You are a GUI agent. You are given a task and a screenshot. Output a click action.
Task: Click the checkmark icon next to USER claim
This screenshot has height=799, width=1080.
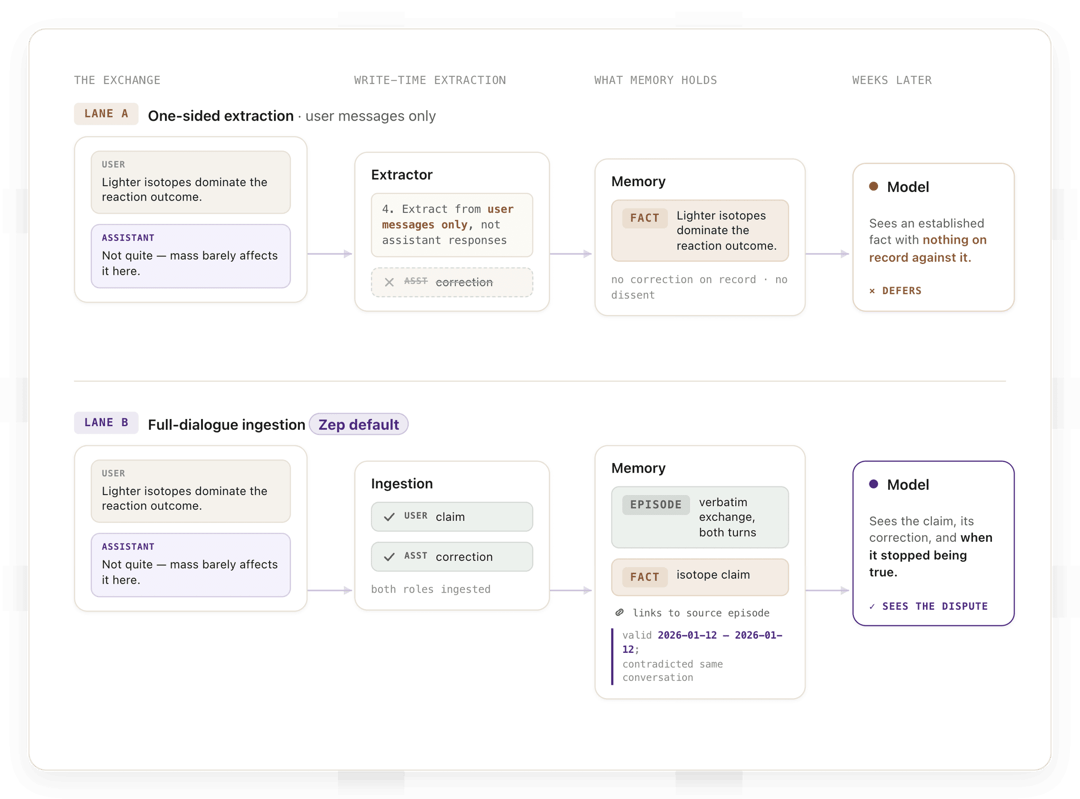click(x=389, y=517)
